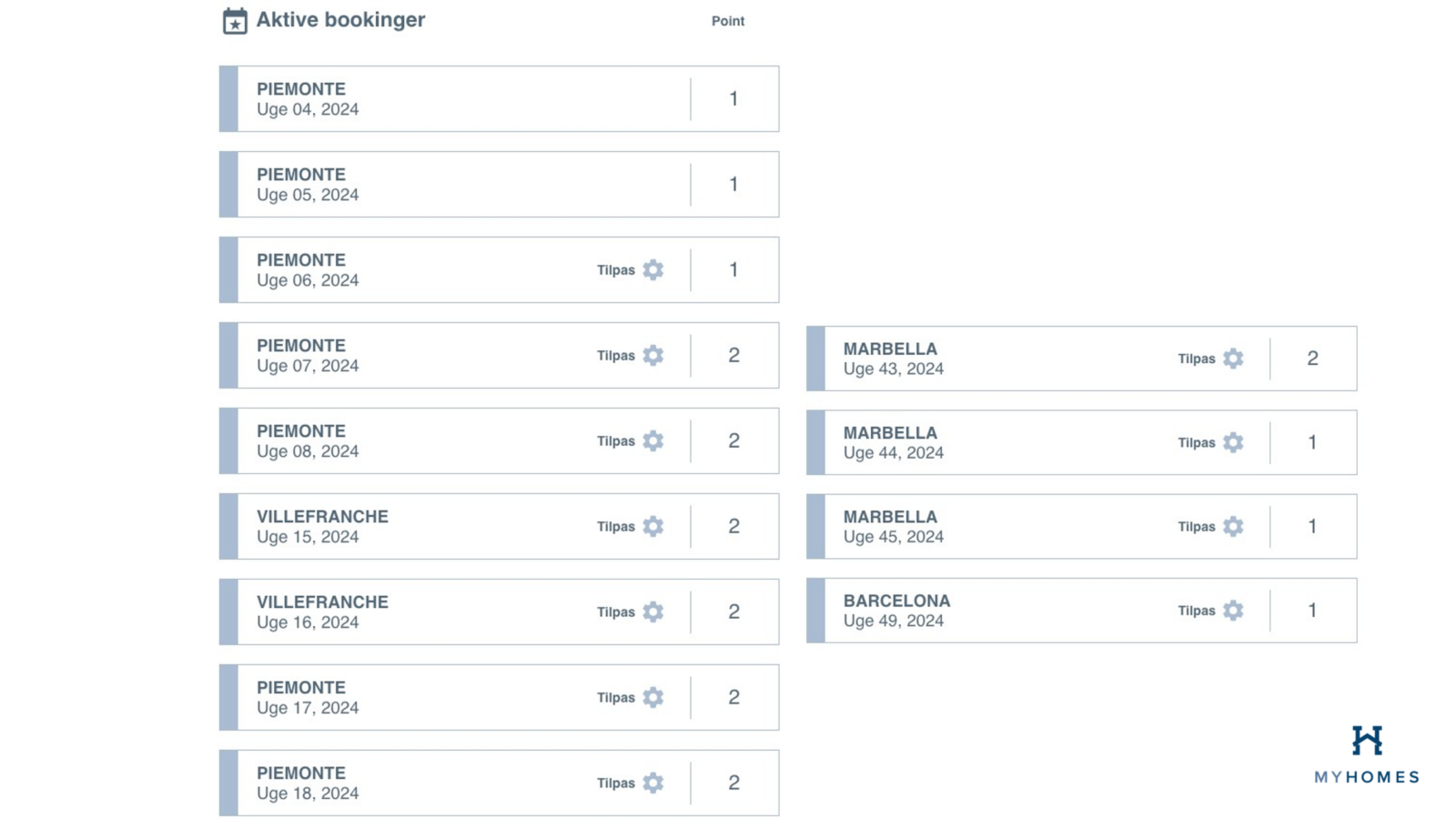Screen dimensions: 1456x819
Task: Click gear icon for Marbella Uge 45
Action: point(1233,527)
